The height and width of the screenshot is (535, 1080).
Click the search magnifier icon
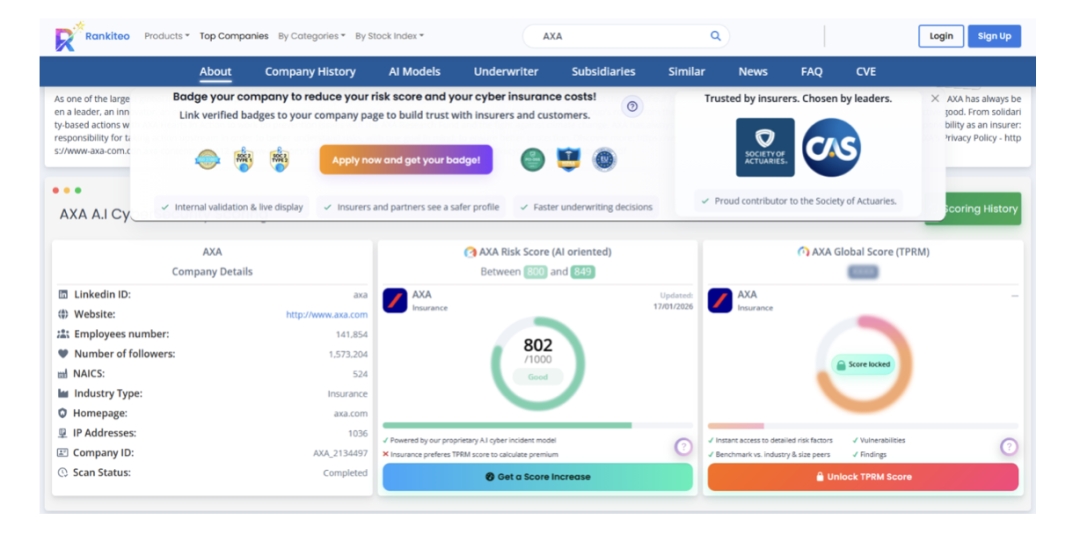coord(715,36)
